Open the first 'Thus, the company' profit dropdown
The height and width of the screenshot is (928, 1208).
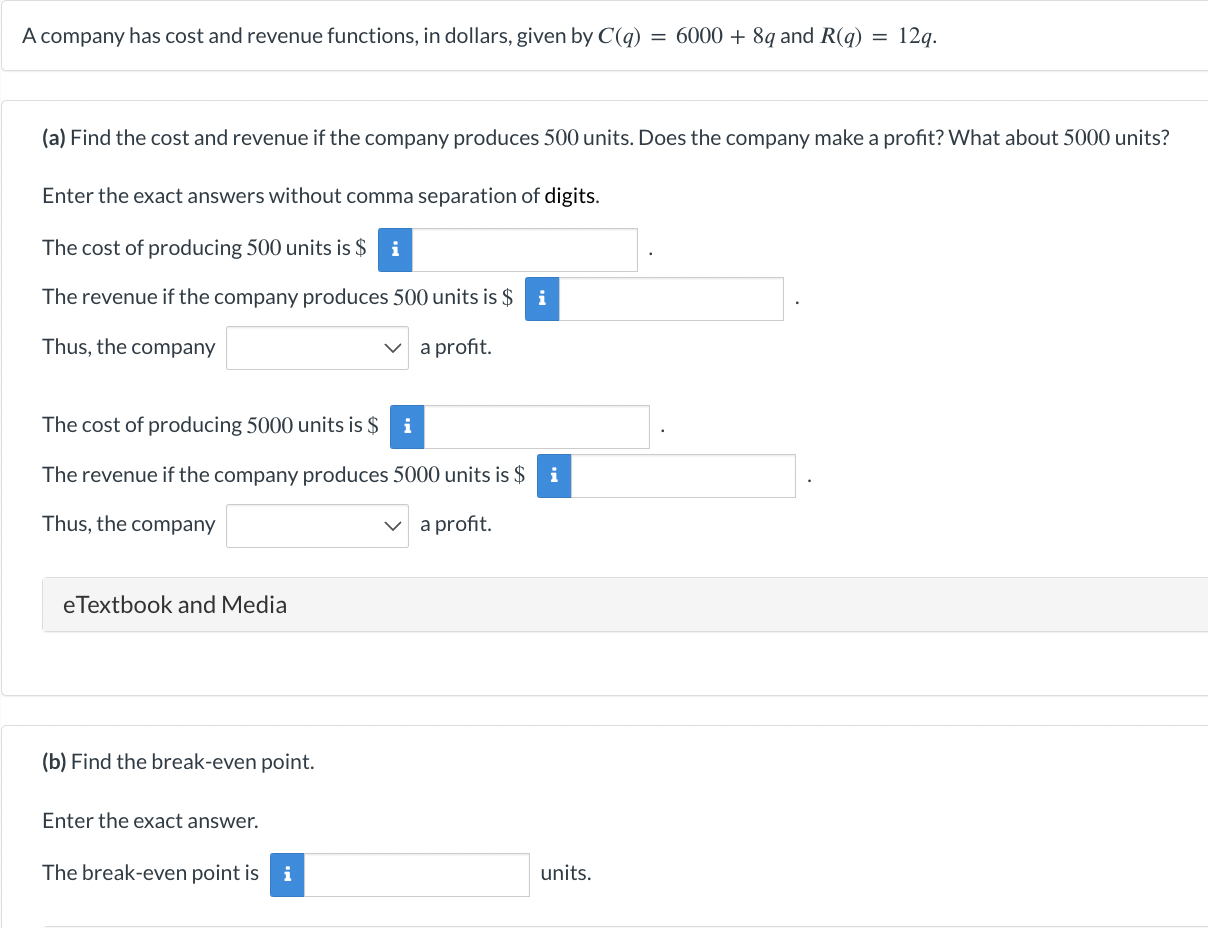[x=317, y=347]
